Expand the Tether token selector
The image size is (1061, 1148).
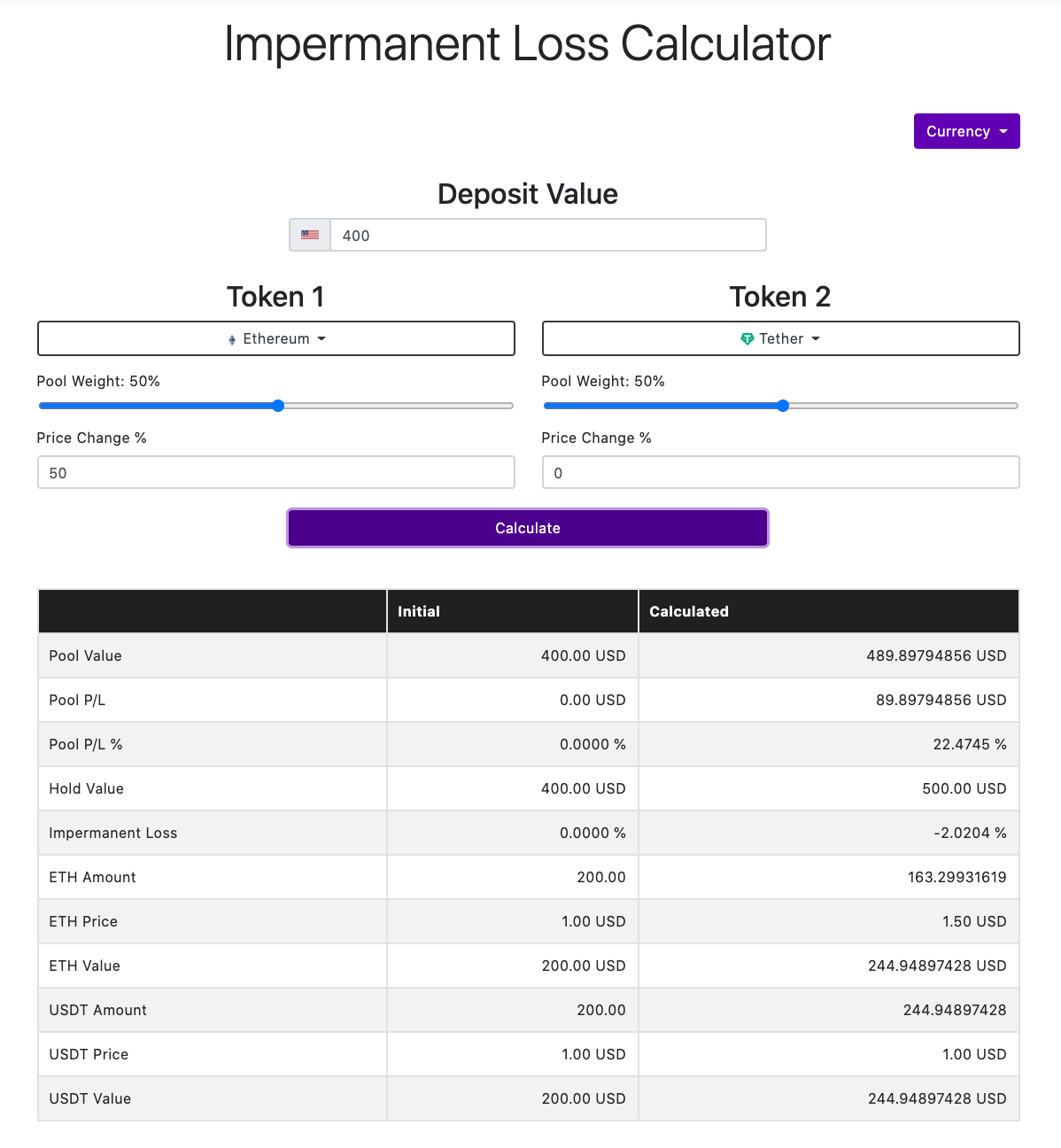point(781,338)
